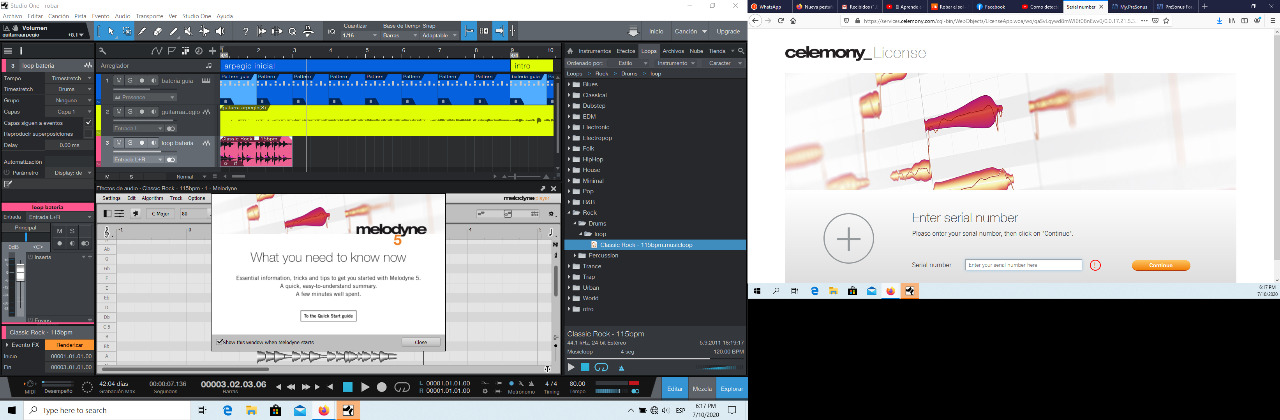
Task: Select the Arrow tool in Studio One toolbar
Action: coord(111,31)
